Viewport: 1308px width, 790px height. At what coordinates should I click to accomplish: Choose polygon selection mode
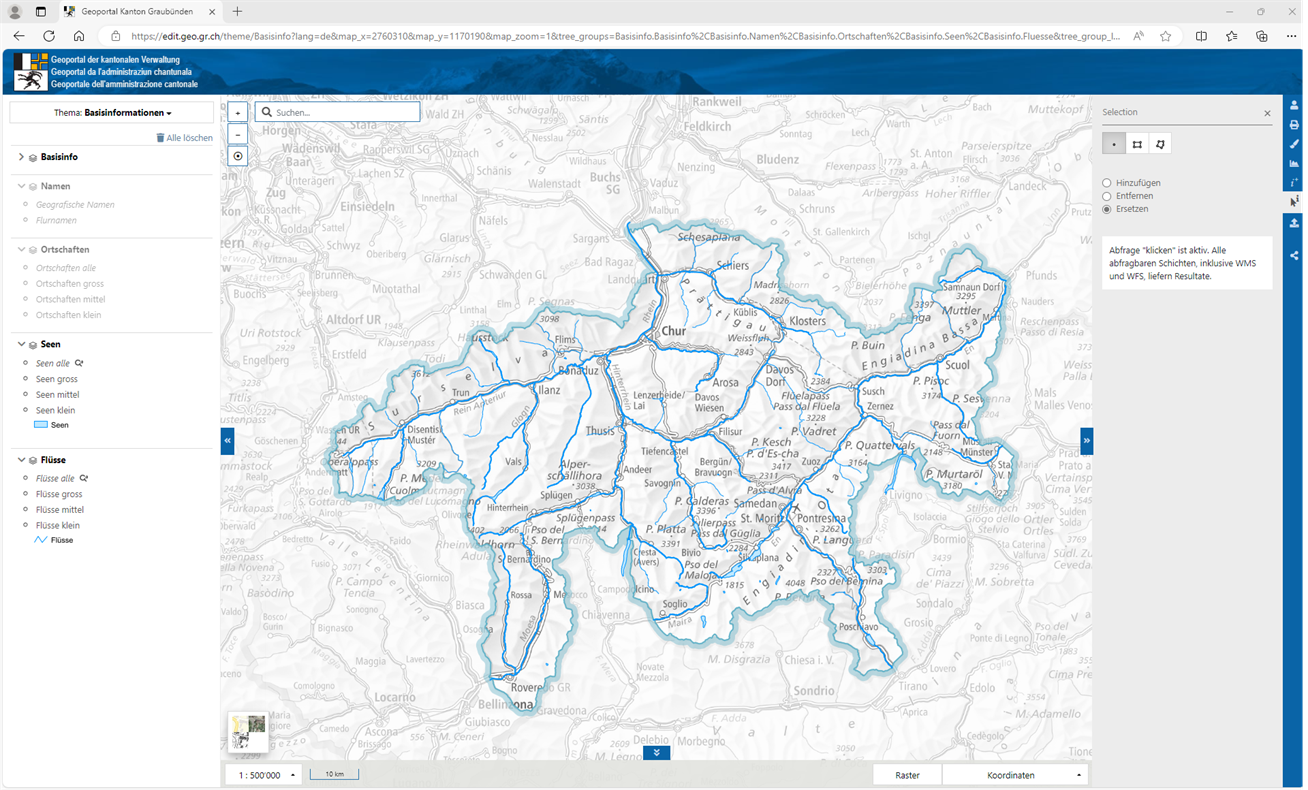point(1160,144)
